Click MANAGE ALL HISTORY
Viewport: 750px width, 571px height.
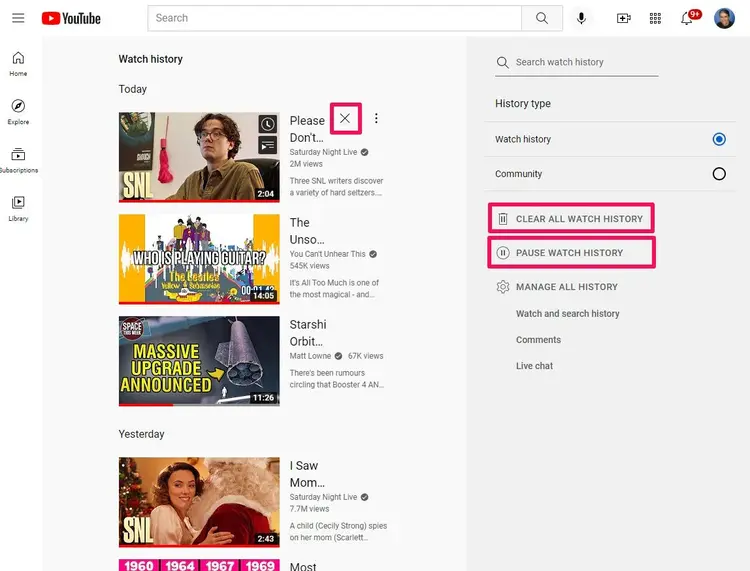[x=557, y=287]
